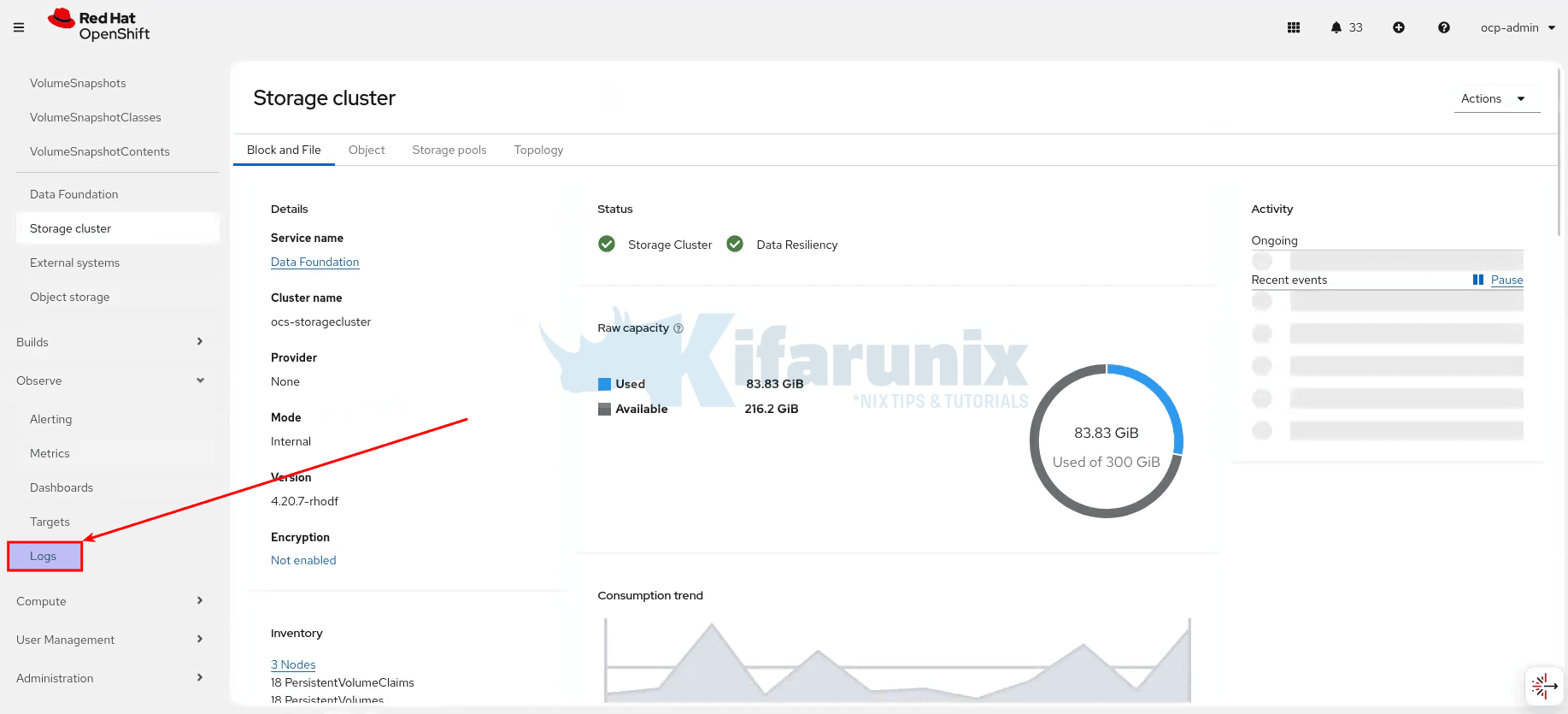This screenshot has height=714, width=1568.
Task: Switch to the Storage pools tab
Action: [449, 150]
